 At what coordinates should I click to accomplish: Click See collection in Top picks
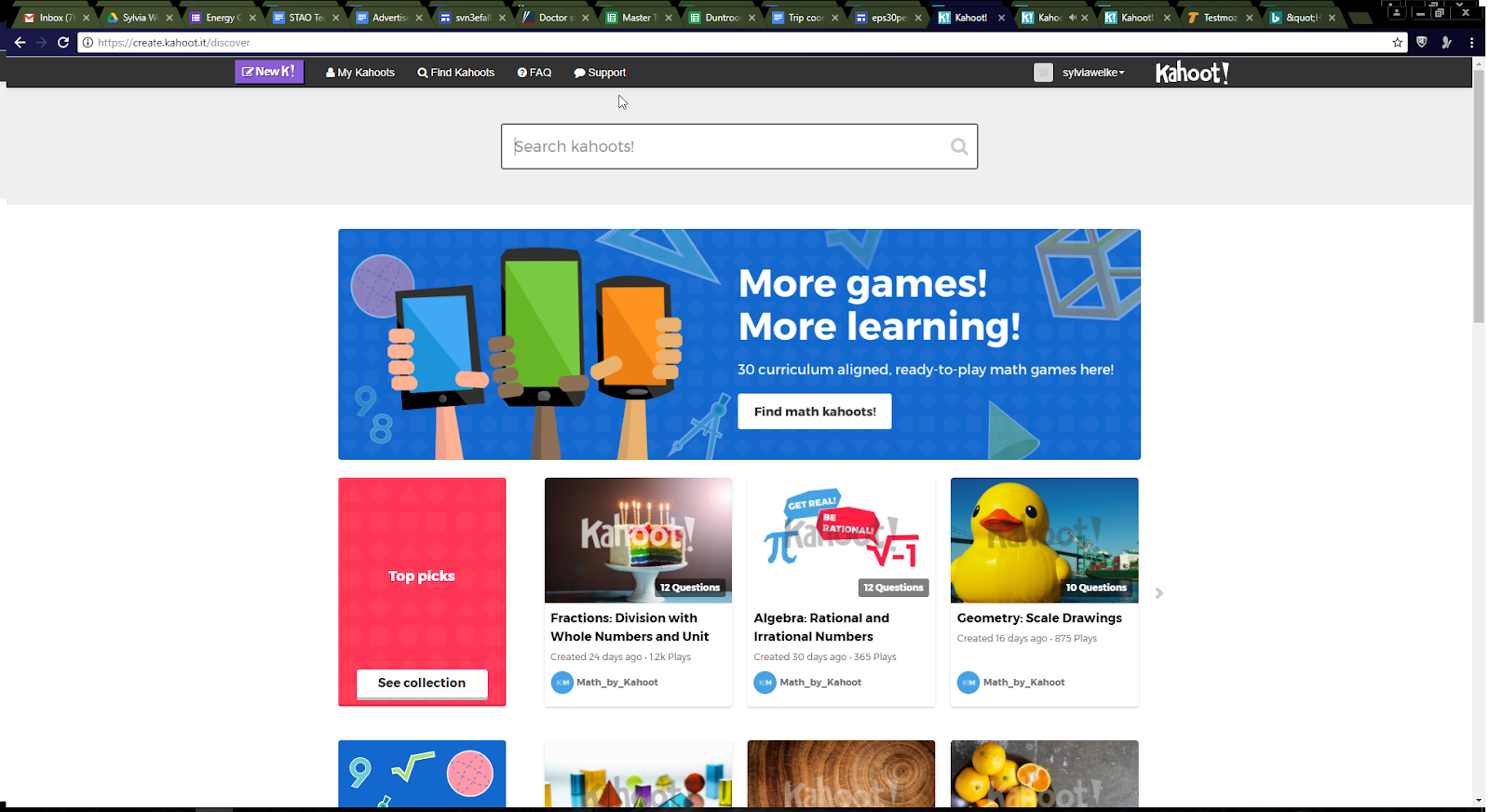pyautogui.click(x=422, y=683)
